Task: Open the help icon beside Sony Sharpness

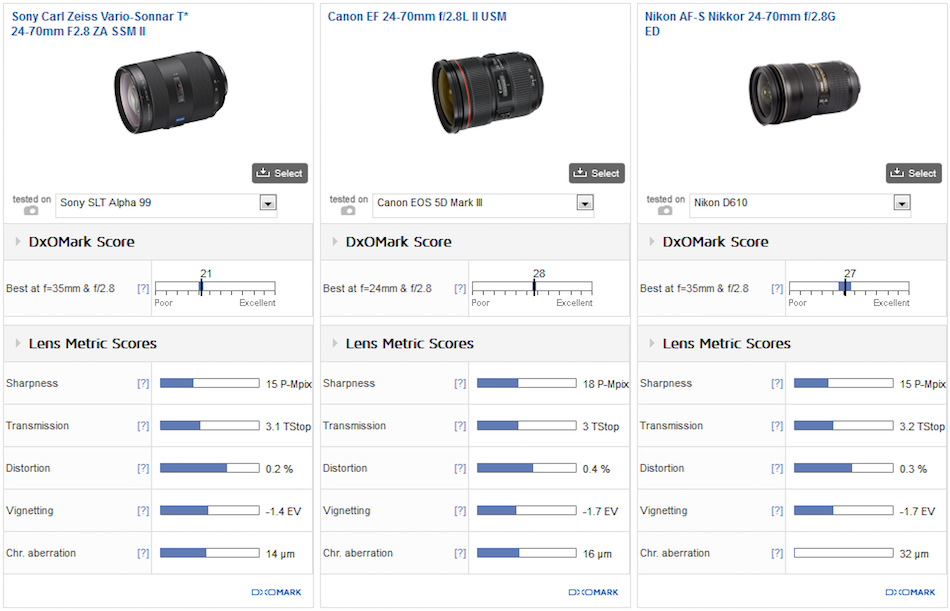Action: point(143,384)
